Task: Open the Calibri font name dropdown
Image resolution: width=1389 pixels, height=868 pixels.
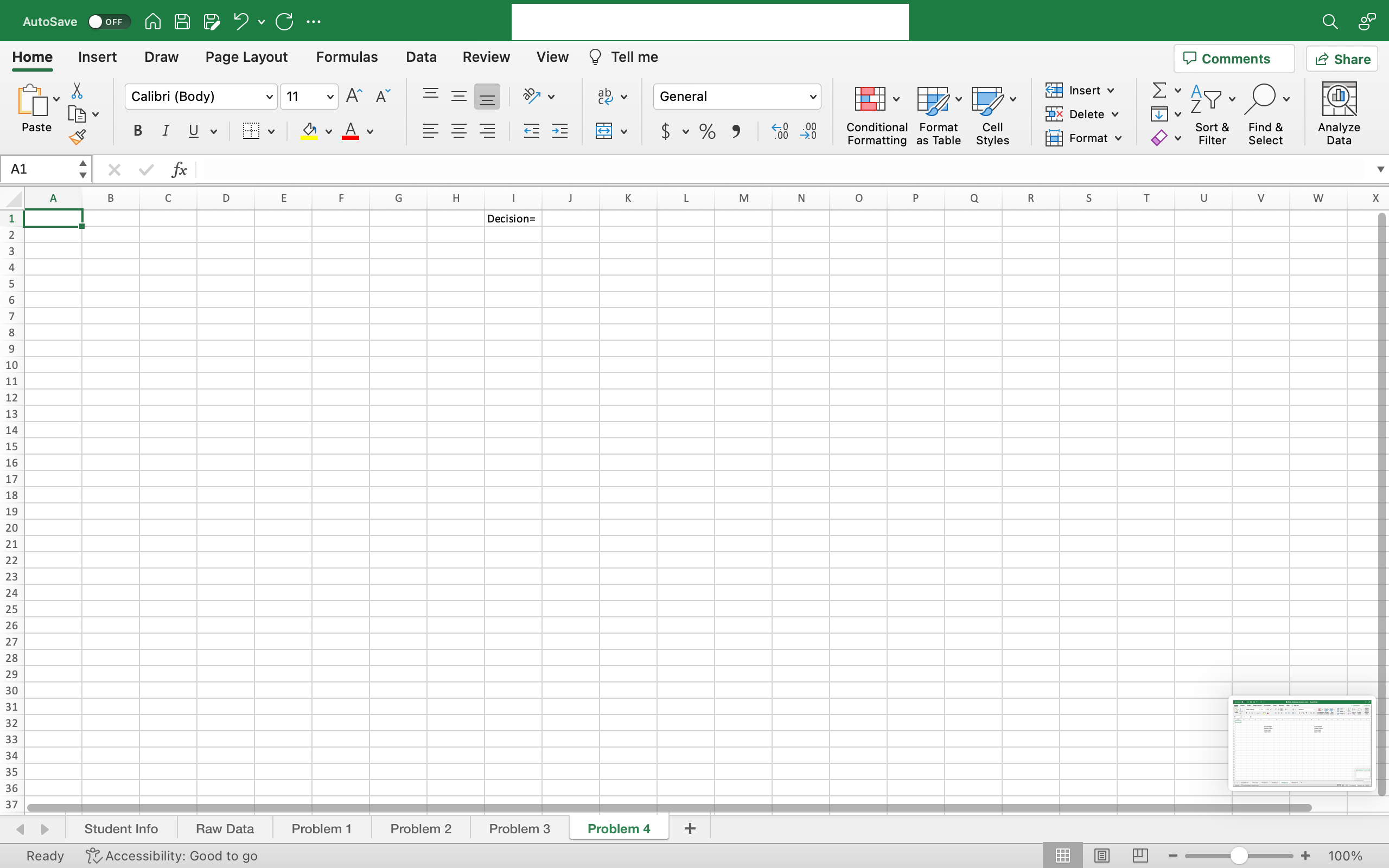Action: point(269,97)
